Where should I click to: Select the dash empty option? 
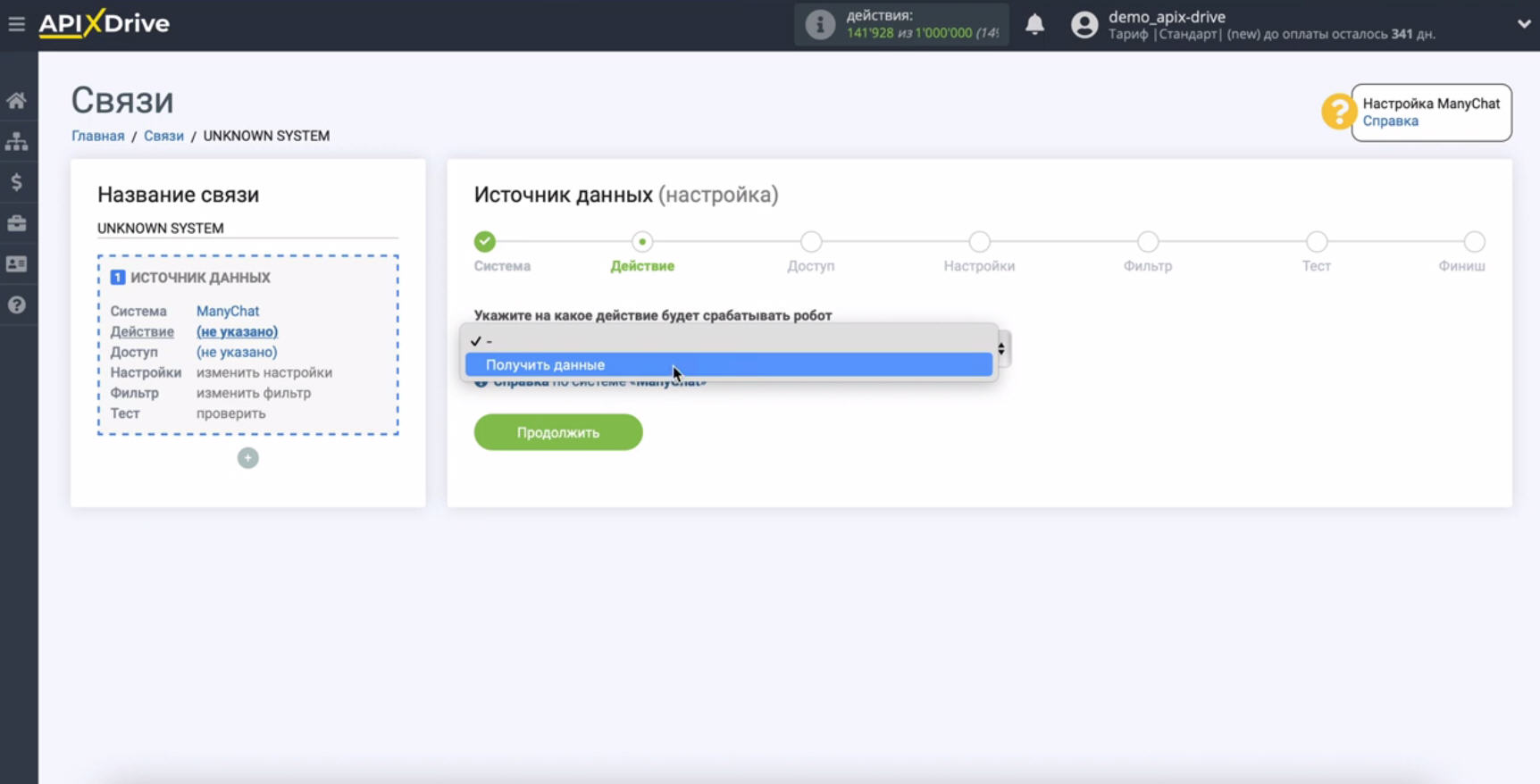coord(729,341)
